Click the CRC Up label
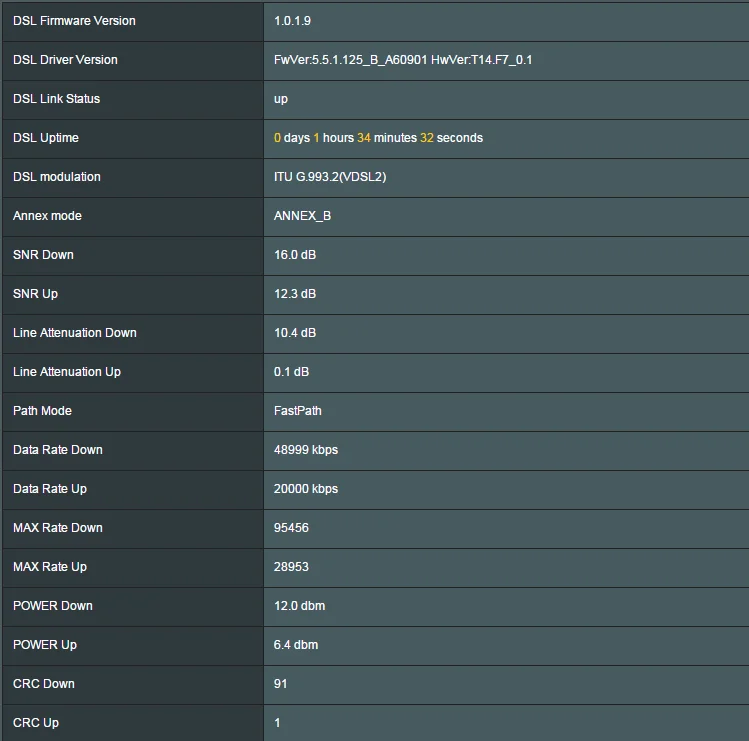 (36, 723)
